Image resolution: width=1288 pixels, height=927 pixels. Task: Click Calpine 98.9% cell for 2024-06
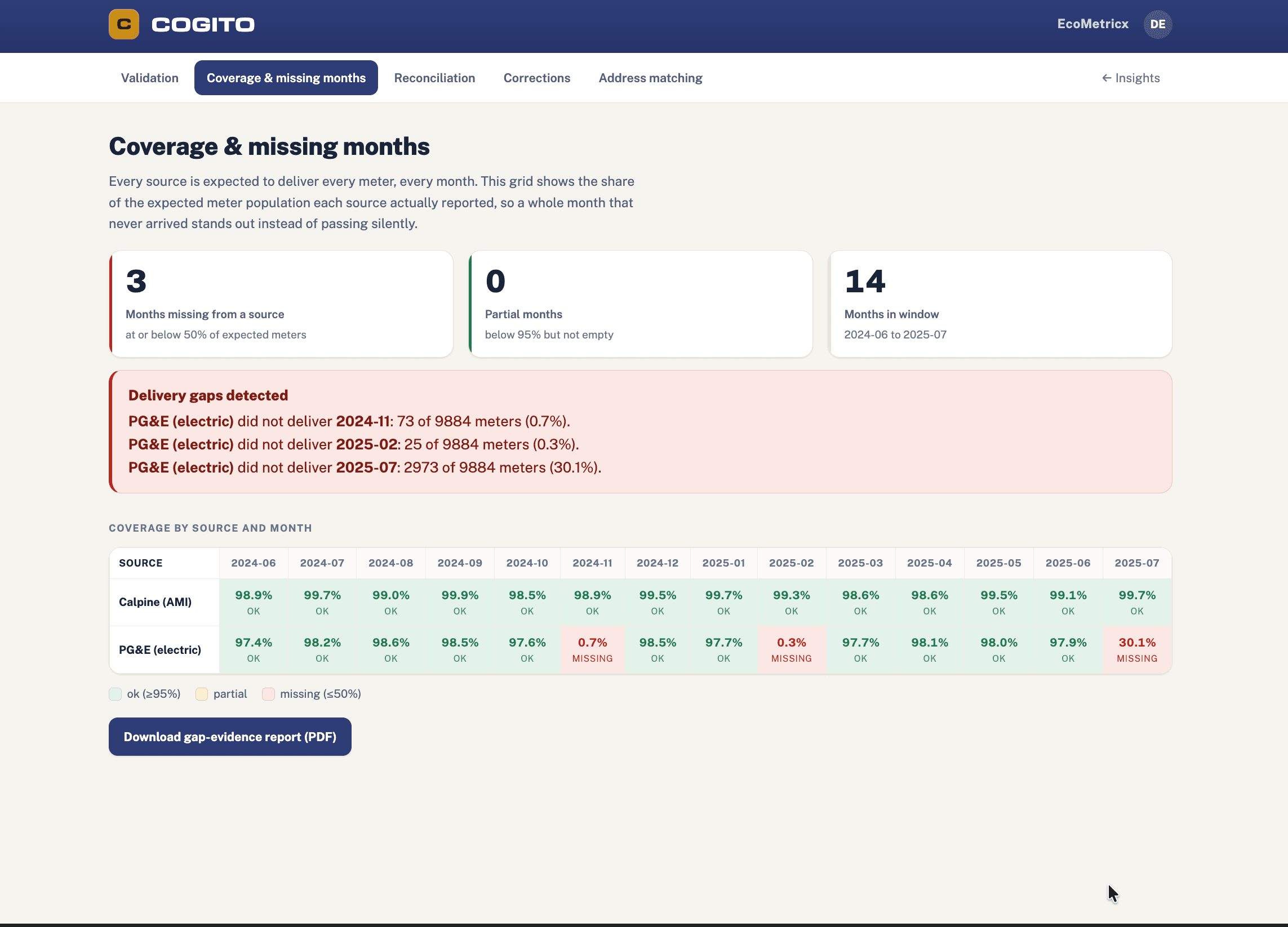(254, 601)
